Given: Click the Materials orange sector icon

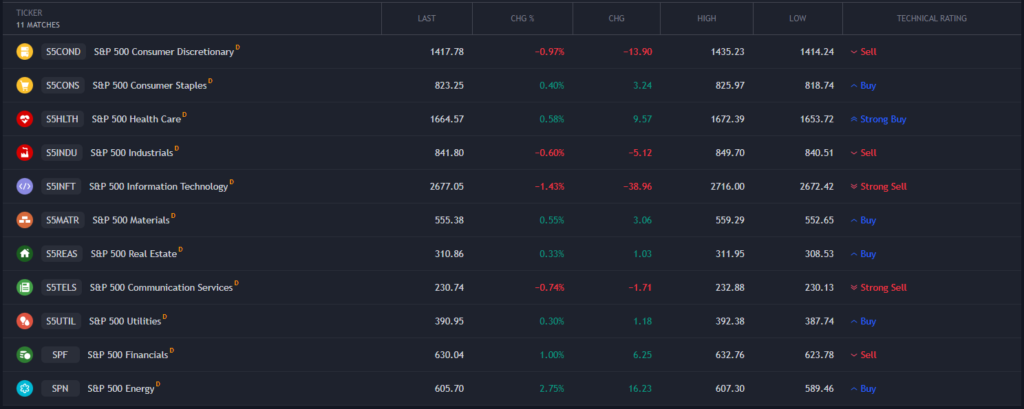Looking at the screenshot, I should coord(25,220).
